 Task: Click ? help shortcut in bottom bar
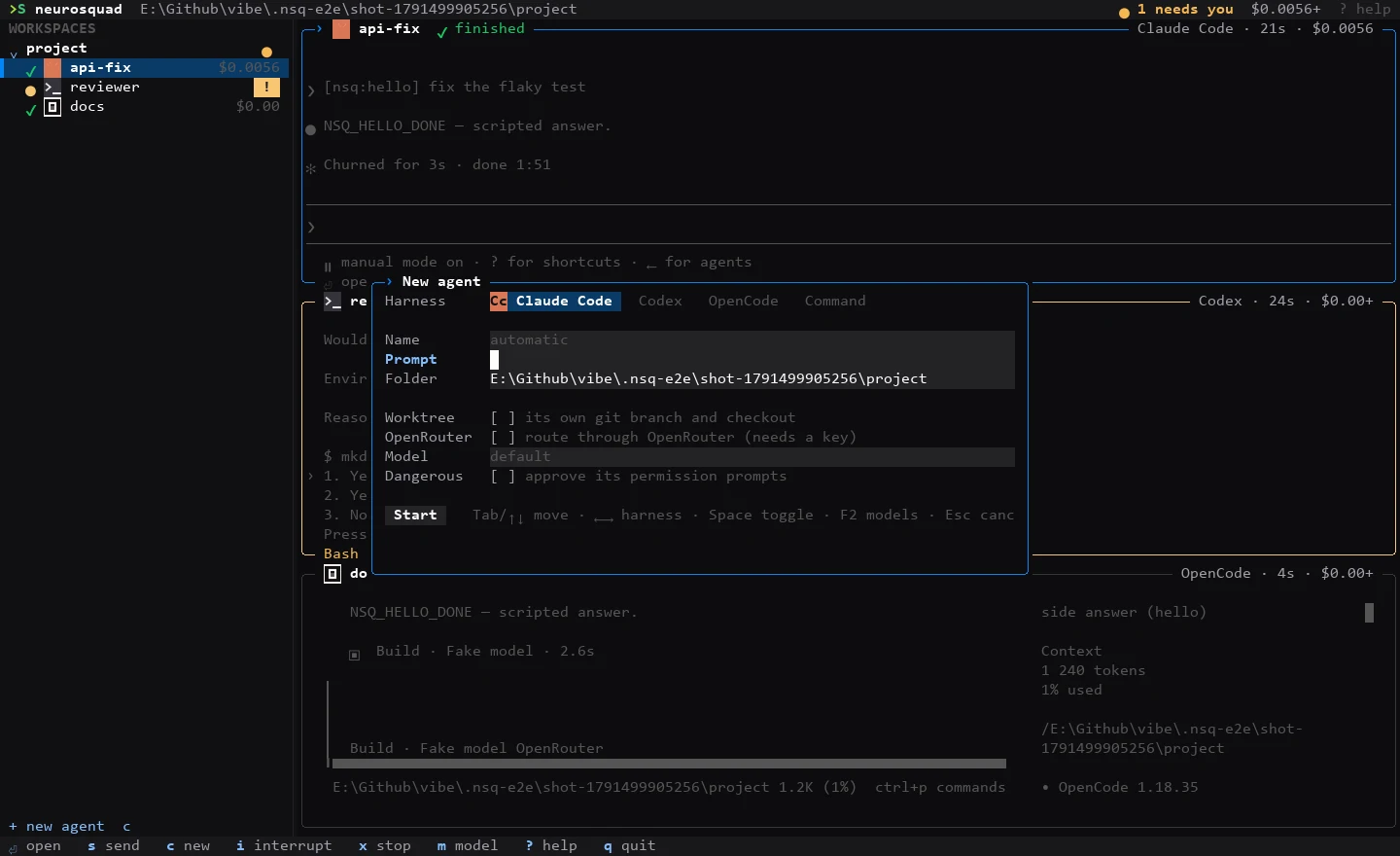coord(551,846)
